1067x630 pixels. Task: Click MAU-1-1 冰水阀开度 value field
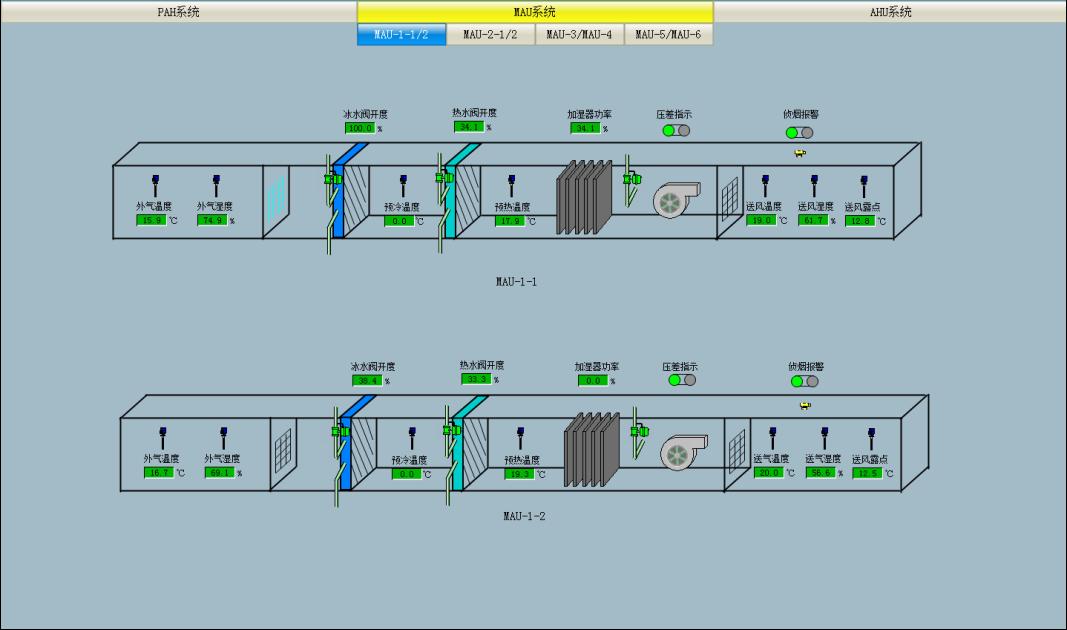tap(359, 128)
